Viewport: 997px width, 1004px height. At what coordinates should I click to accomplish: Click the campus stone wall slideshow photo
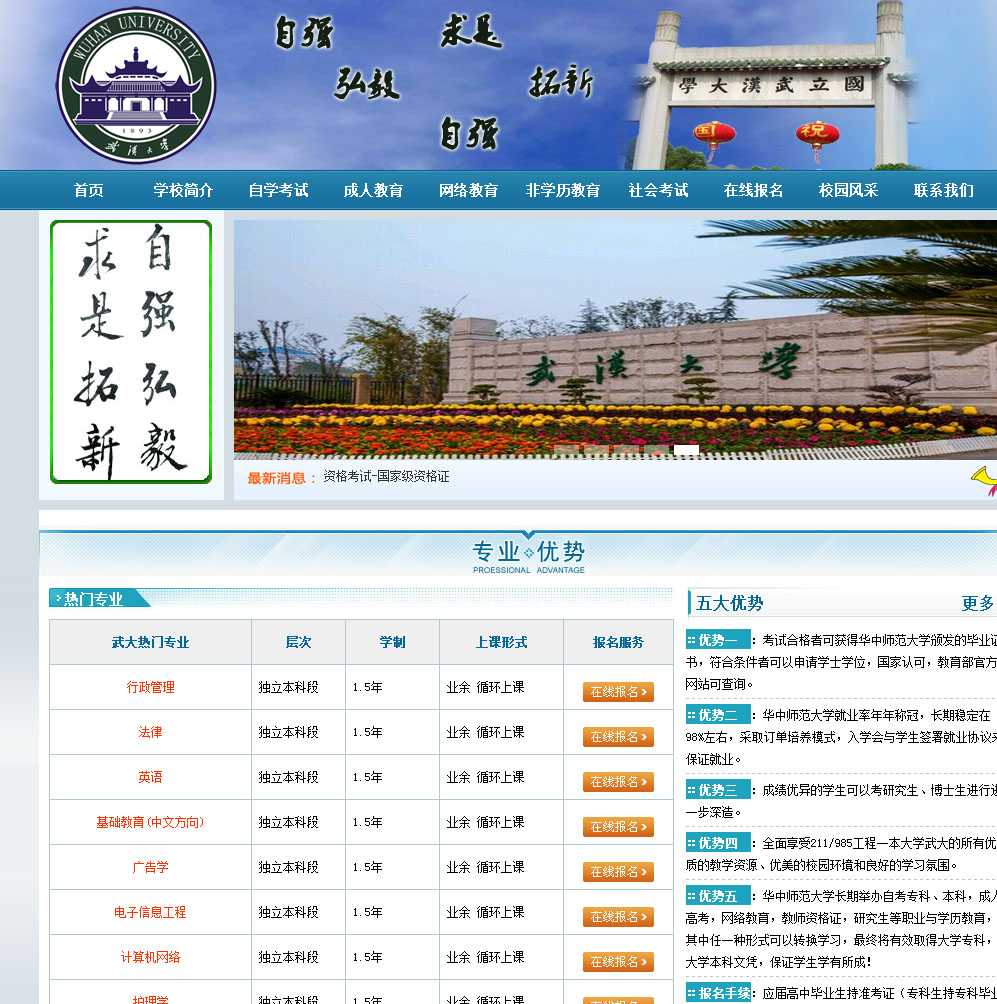[615, 339]
